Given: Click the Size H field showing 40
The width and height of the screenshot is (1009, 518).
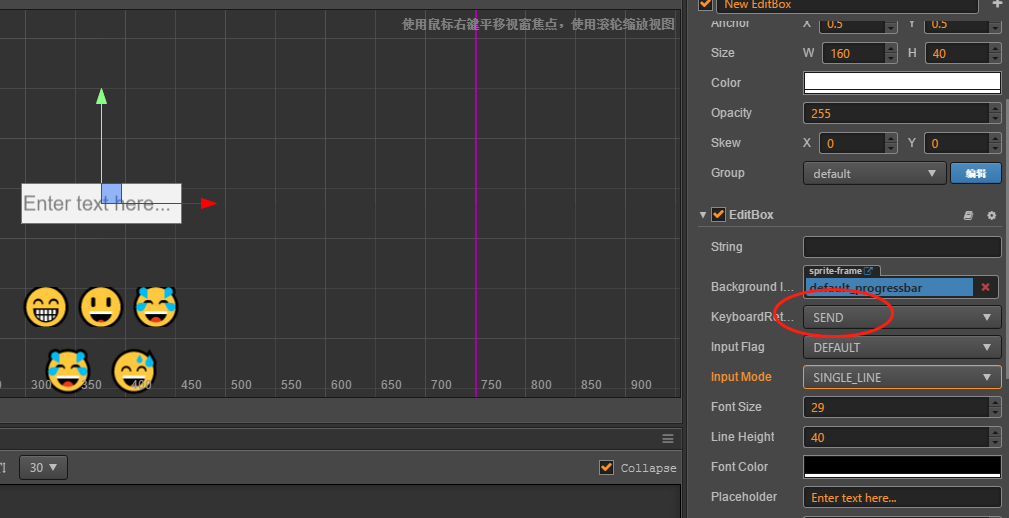Looking at the screenshot, I should (957, 53).
